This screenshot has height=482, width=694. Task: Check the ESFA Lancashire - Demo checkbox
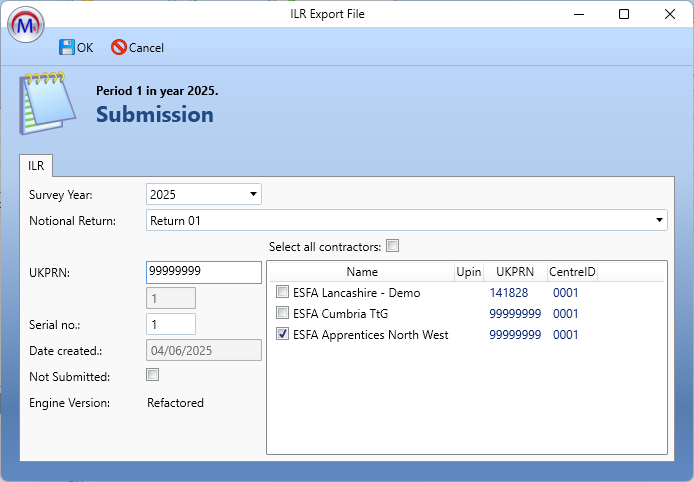coord(282,293)
